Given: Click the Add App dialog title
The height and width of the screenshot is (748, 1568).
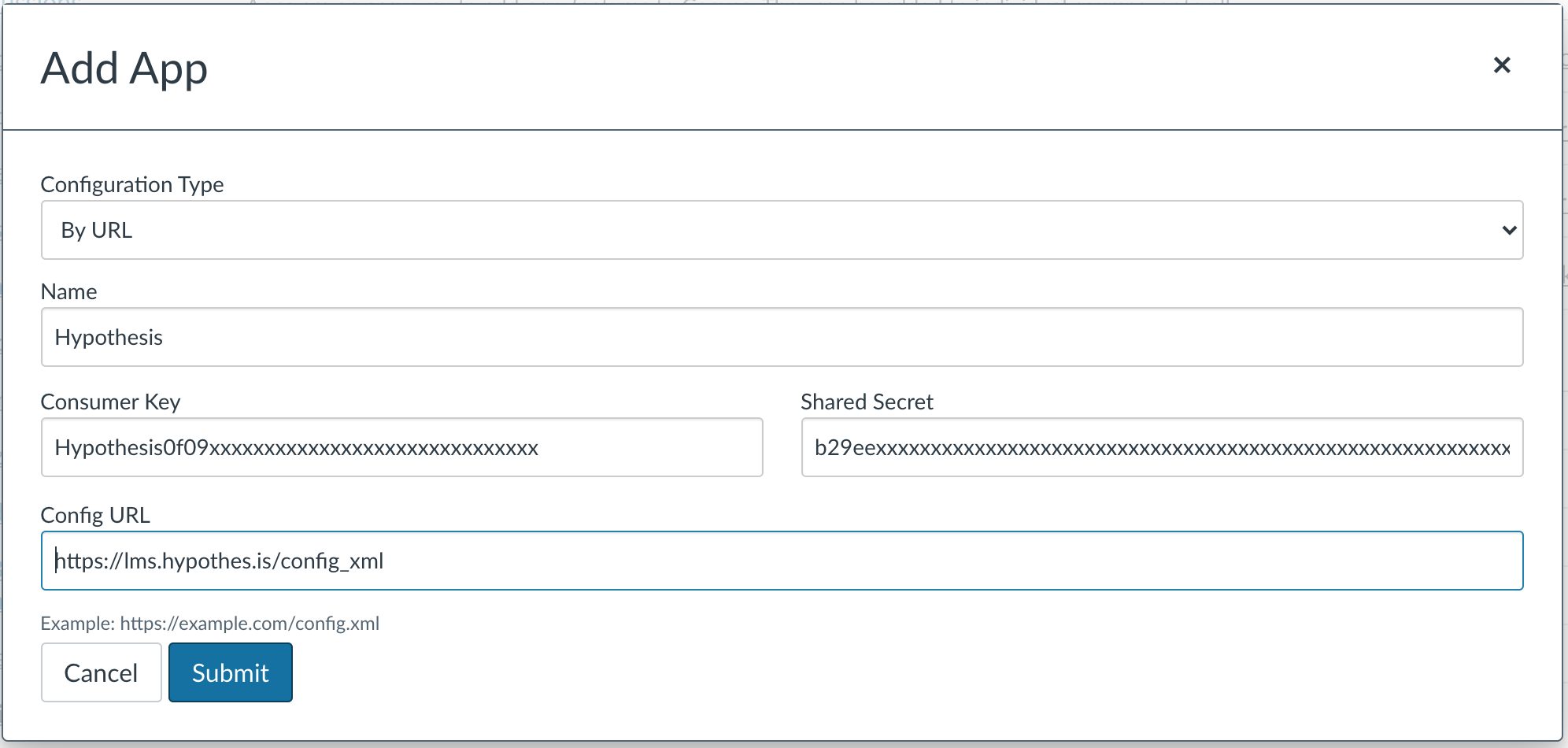Looking at the screenshot, I should (125, 68).
